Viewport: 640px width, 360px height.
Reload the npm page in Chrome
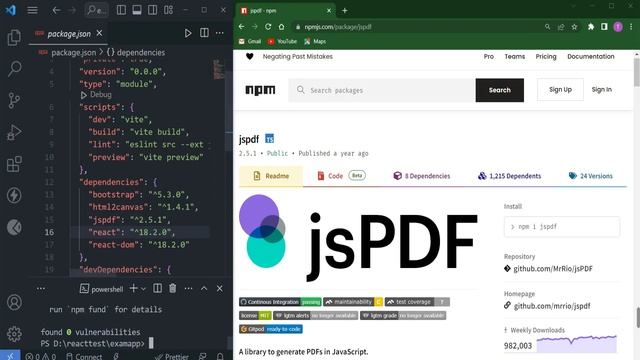pos(268,27)
